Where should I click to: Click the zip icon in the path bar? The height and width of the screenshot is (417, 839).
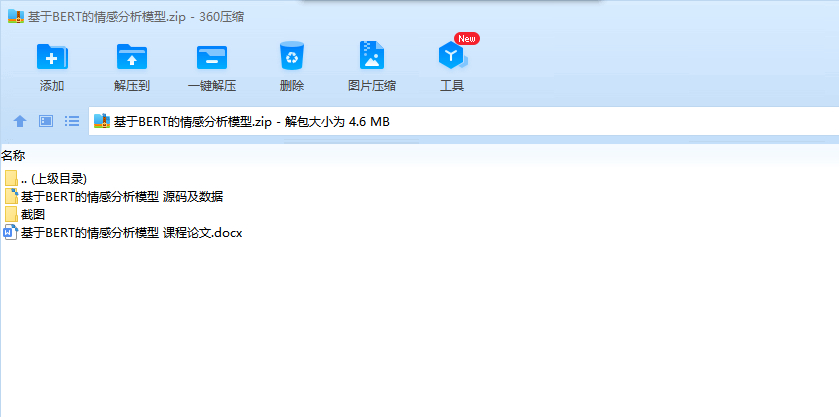click(x=102, y=122)
